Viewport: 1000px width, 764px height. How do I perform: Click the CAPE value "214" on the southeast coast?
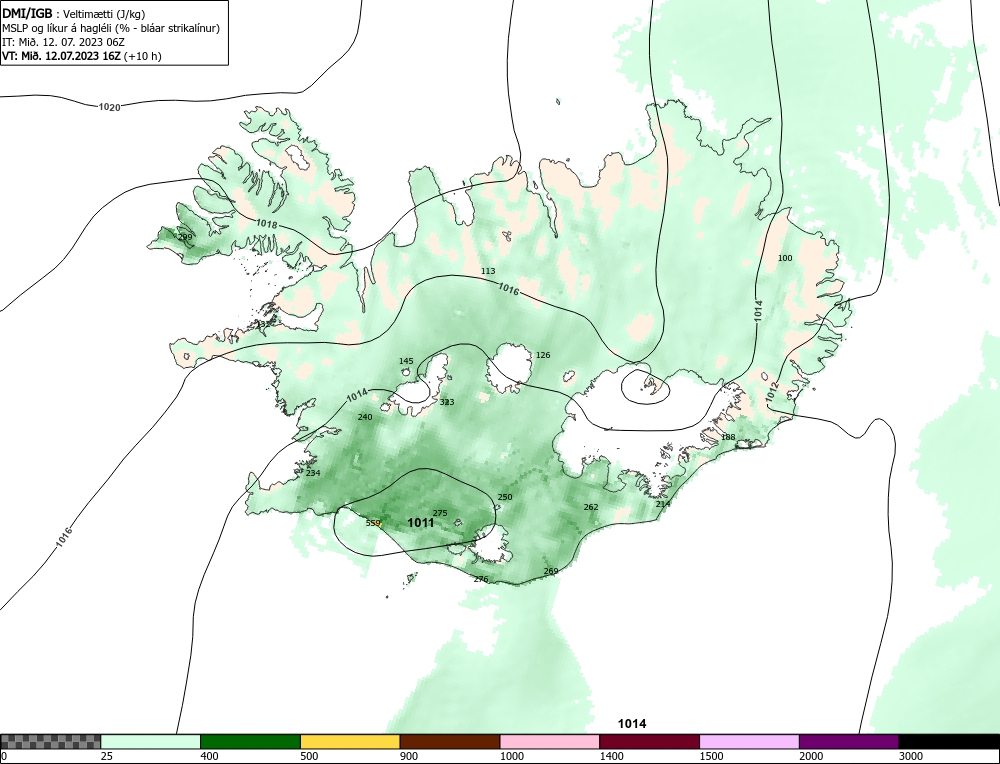[663, 504]
